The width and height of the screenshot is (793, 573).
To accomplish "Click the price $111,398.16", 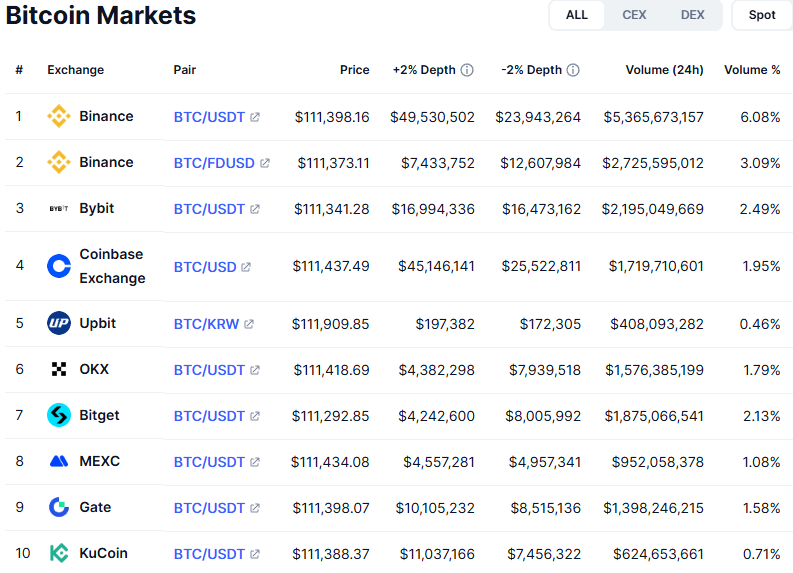I will (x=332, y=117).
